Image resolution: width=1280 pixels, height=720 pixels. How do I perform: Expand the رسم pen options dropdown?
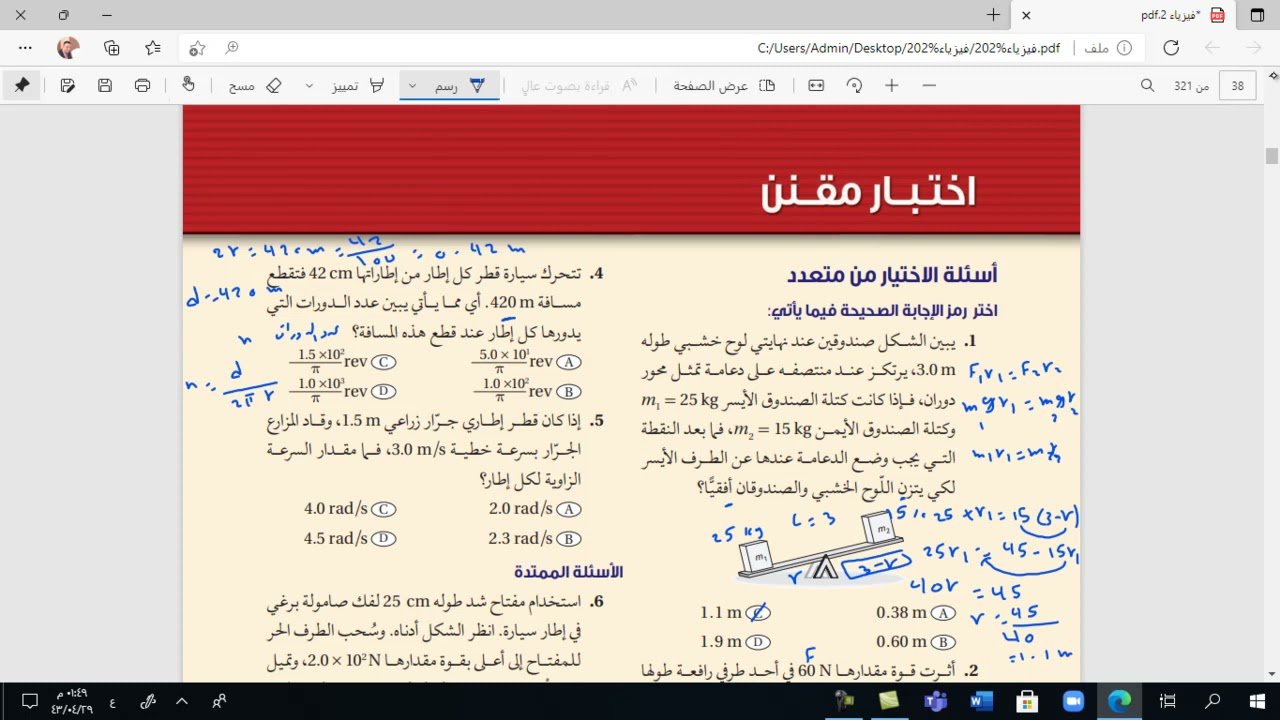click(411, 86)
